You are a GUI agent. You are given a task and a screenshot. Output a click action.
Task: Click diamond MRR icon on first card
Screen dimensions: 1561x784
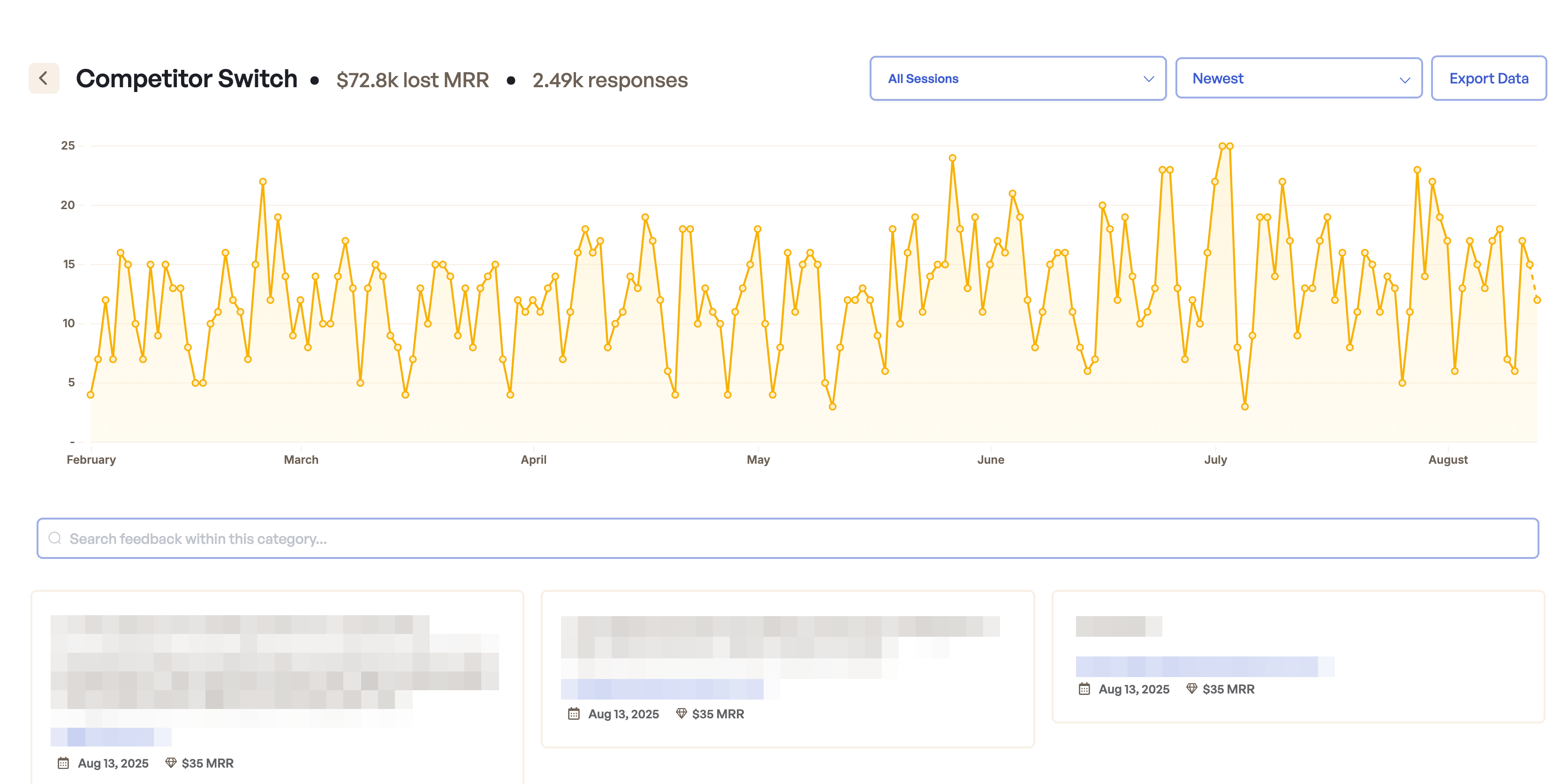click(171, 763)
